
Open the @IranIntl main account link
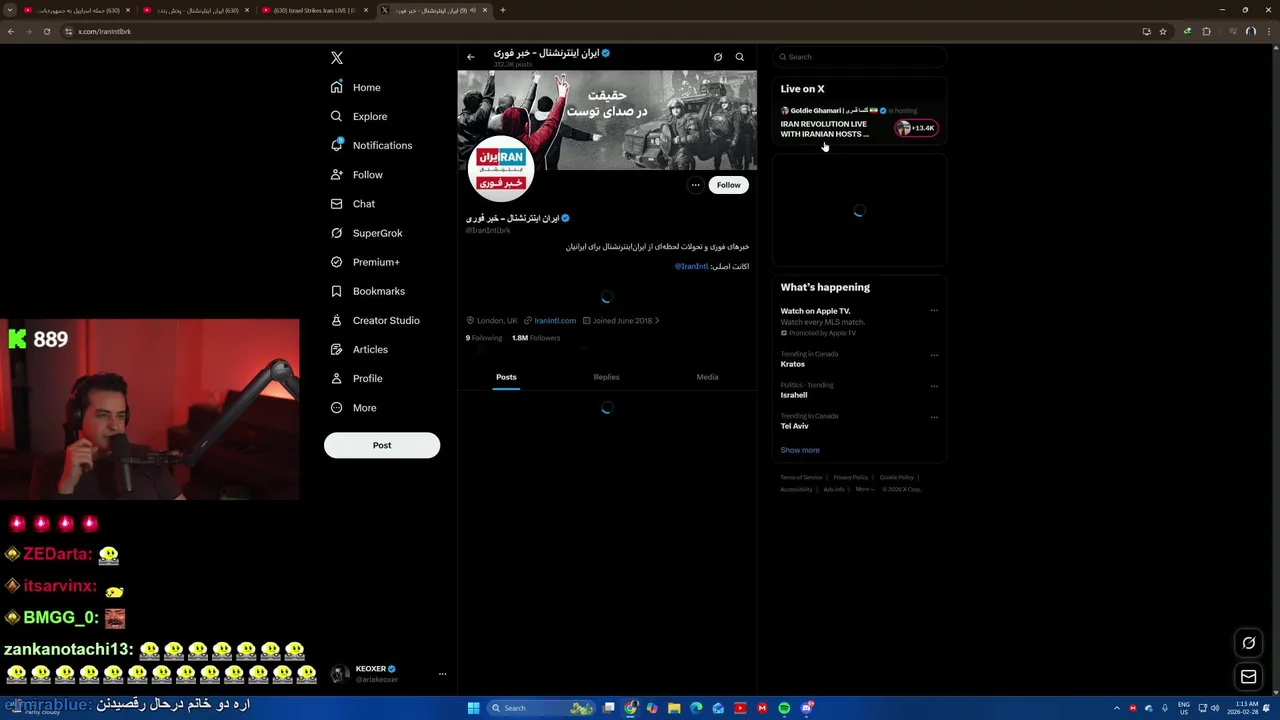[x=691, y=266]
